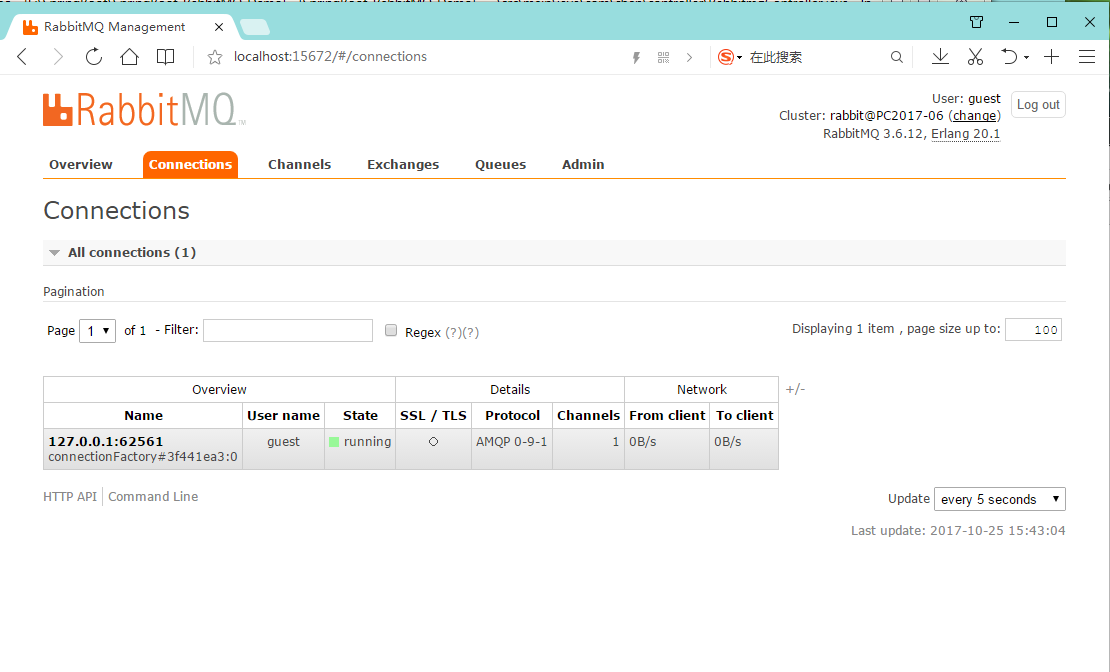Bookmark page with the star icon
The image size is (1110, 672).
click(x=214, y=57)
